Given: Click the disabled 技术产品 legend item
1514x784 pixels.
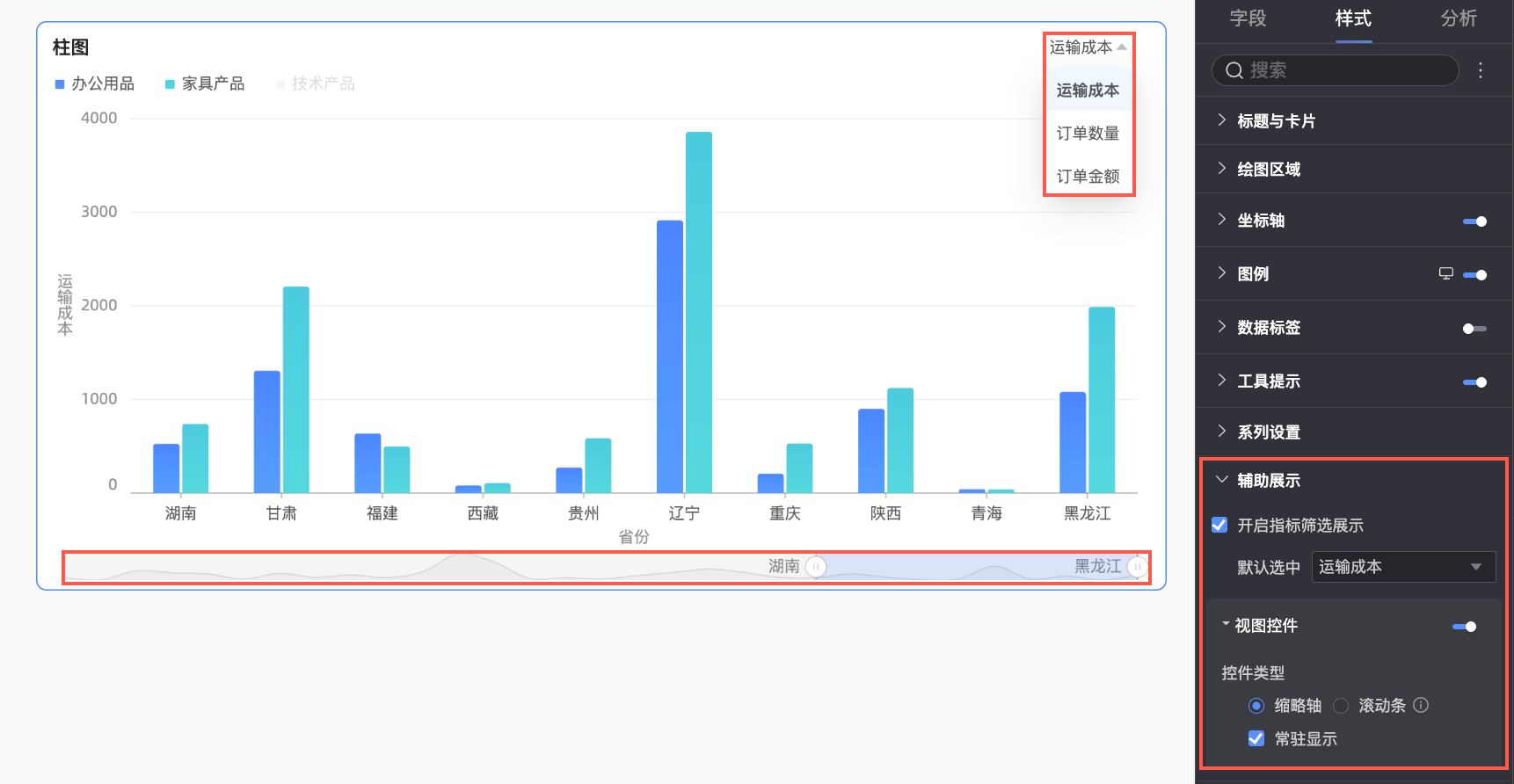Looking at the screenshot, I should click(x=315, y=83).
